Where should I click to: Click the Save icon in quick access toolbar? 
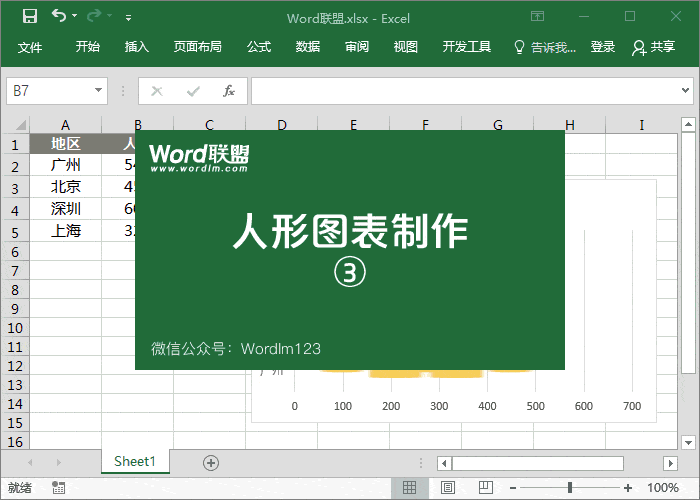point(30,16)
